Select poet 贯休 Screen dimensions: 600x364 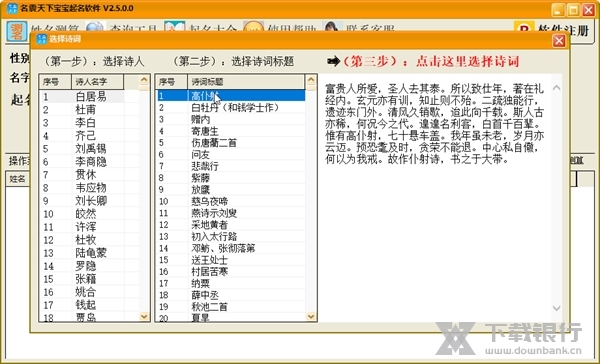tap(85, 175)
